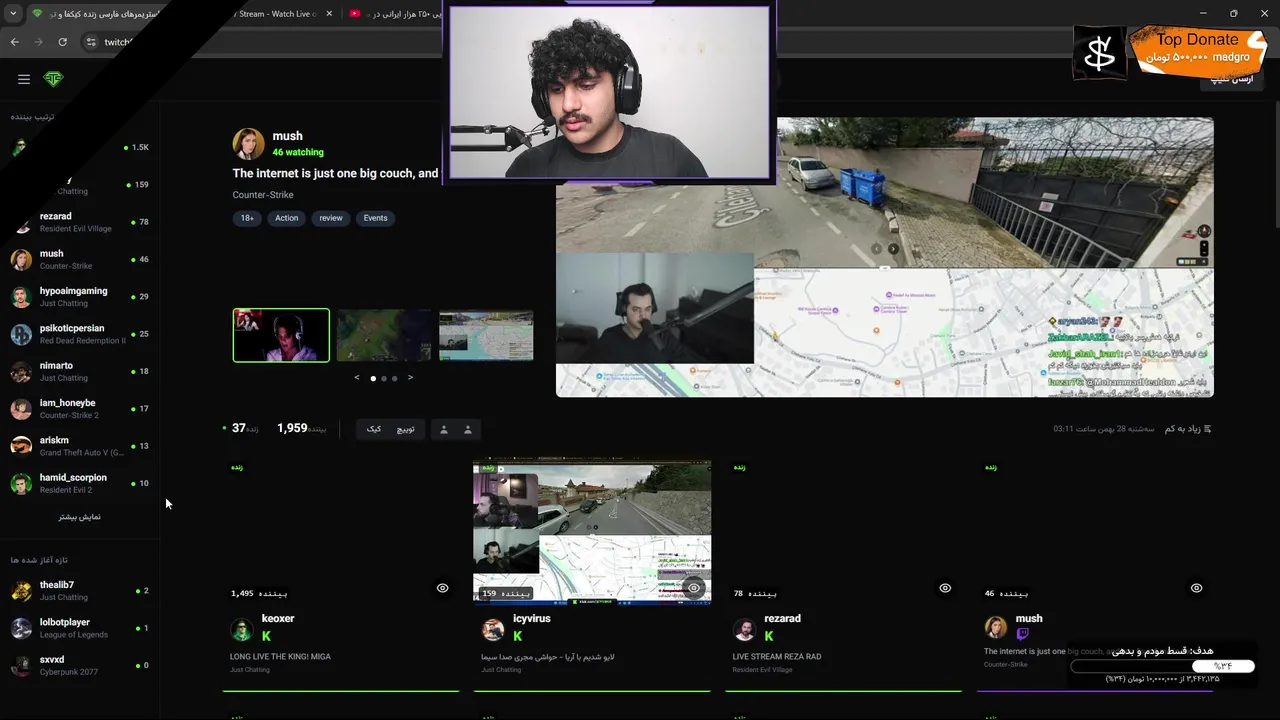The height and width of the screenshot is (720, 1280).
Task: Close the 'Stream - Watch Live' tab
Action: coord(330,14)
